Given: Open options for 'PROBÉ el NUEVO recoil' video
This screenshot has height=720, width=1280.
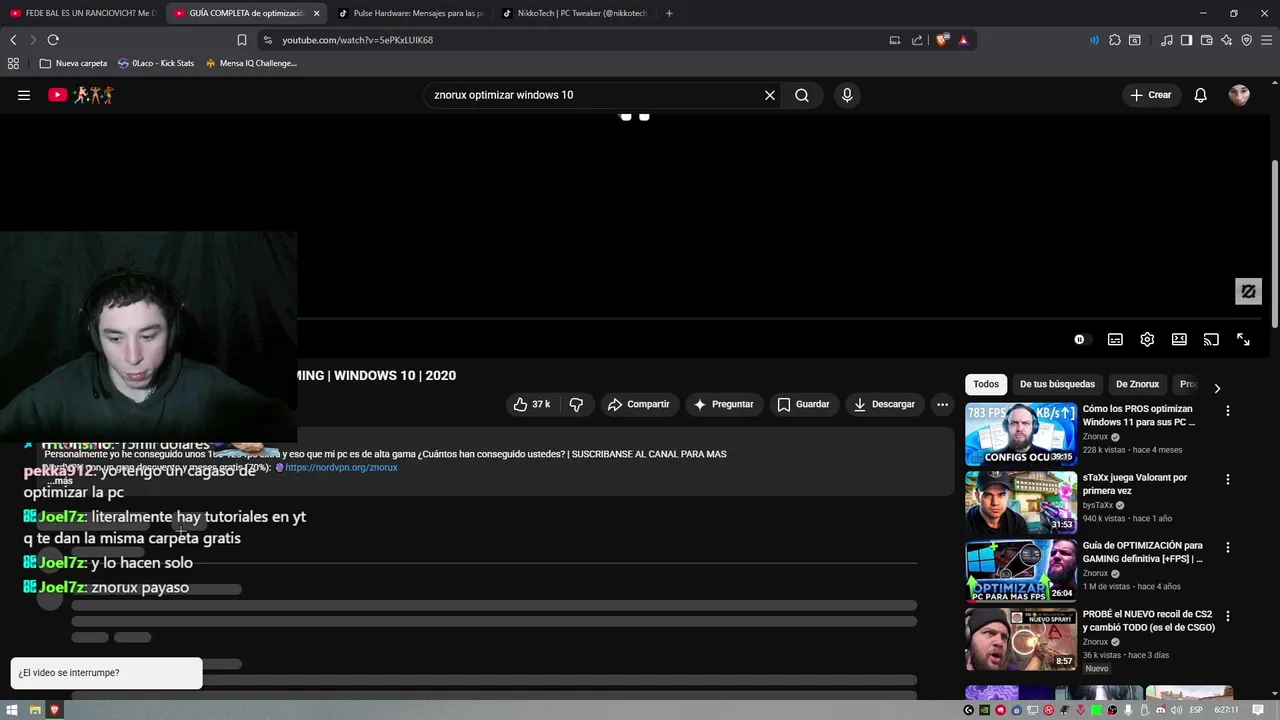Looking at the screenshot, I should [x=1228, y=616].
